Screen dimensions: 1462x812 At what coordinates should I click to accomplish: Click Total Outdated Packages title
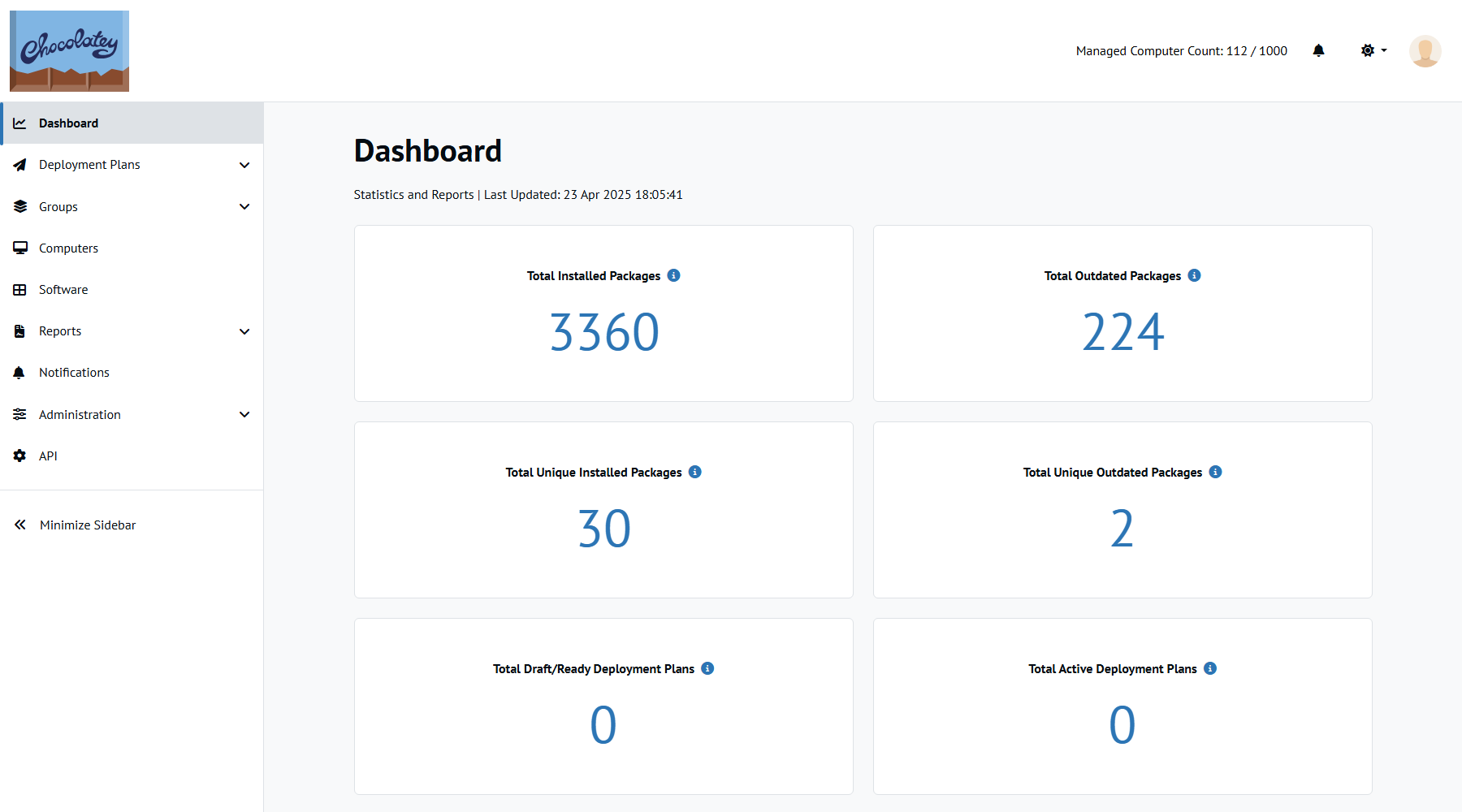pyautogui.click(x=1113, y=276)
